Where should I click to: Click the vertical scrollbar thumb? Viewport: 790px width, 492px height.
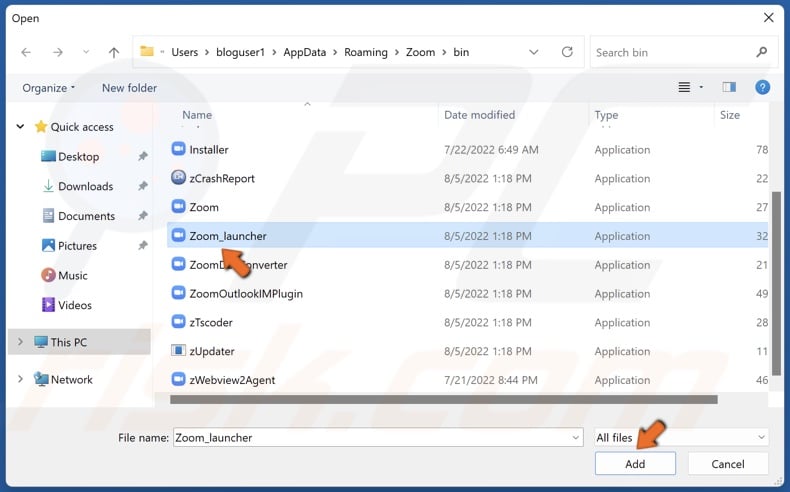(x=776, y=283)
